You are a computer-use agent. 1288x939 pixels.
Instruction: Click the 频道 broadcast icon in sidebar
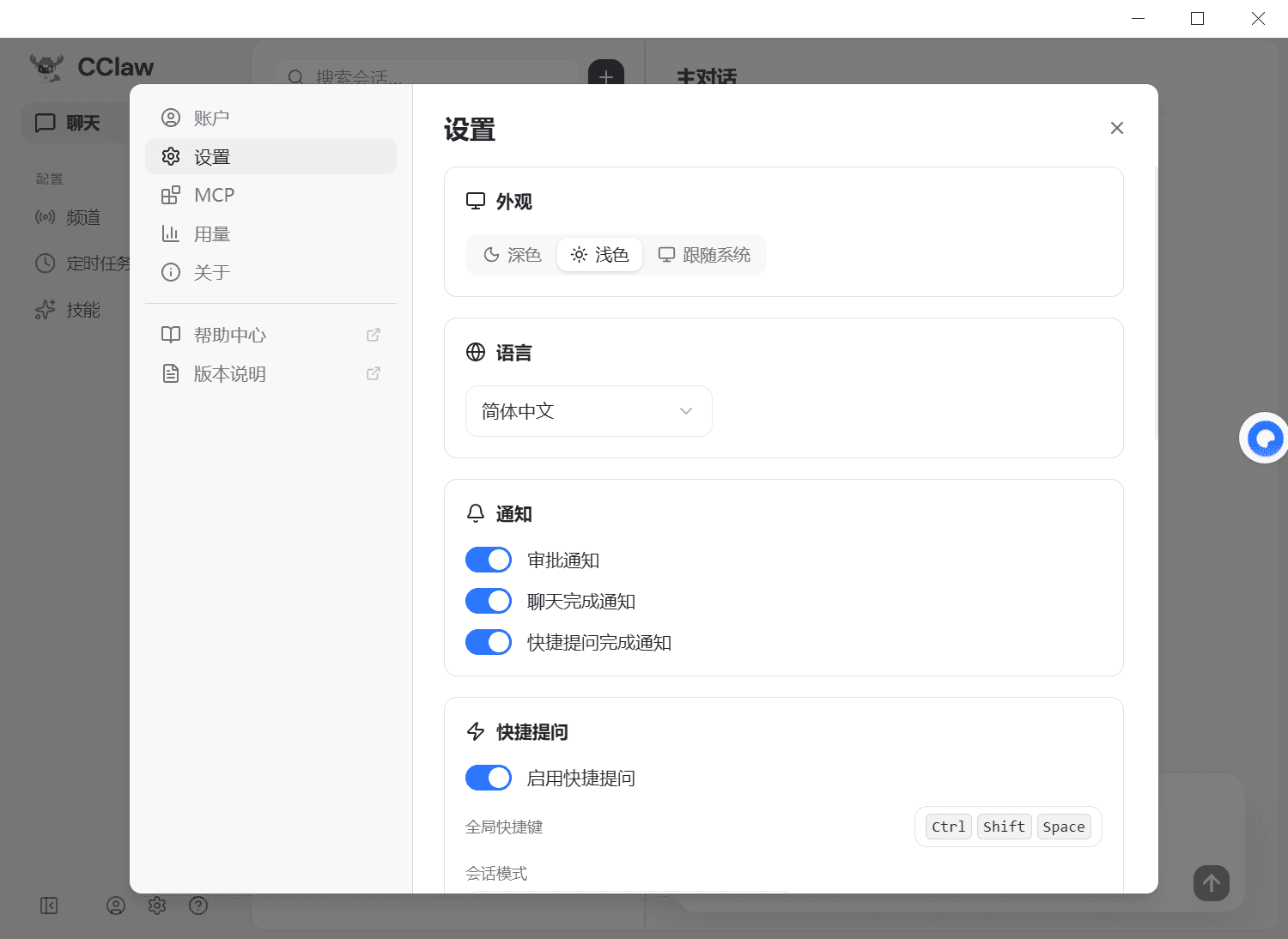pos(45,217)
